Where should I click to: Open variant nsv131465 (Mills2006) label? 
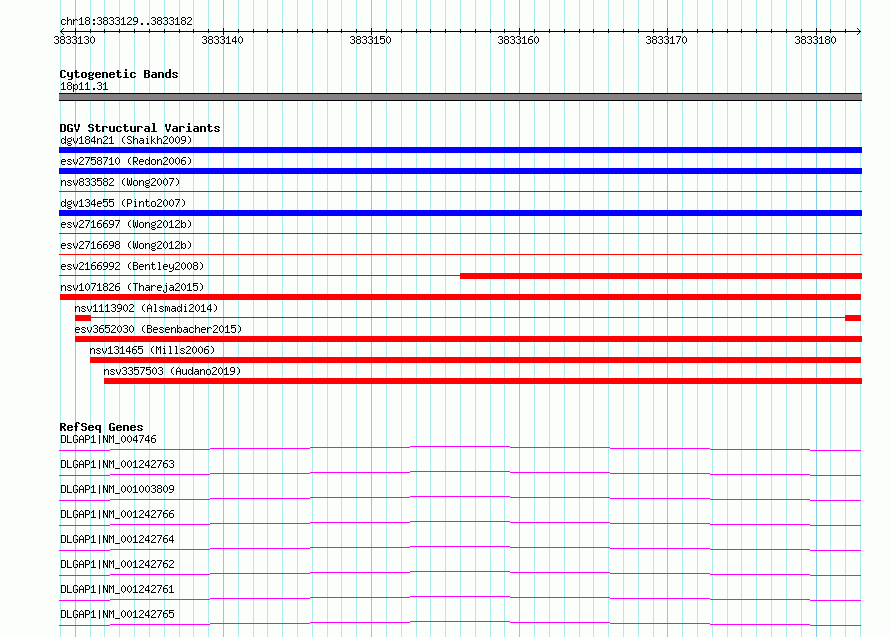[152, 350]
